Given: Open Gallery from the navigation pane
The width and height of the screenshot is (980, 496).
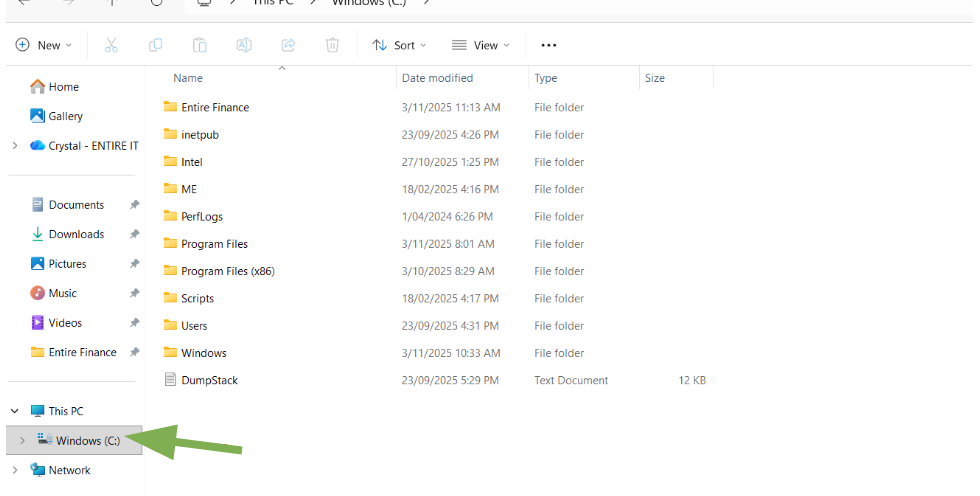Looking at the screenshot, I should tap(65, 116).
